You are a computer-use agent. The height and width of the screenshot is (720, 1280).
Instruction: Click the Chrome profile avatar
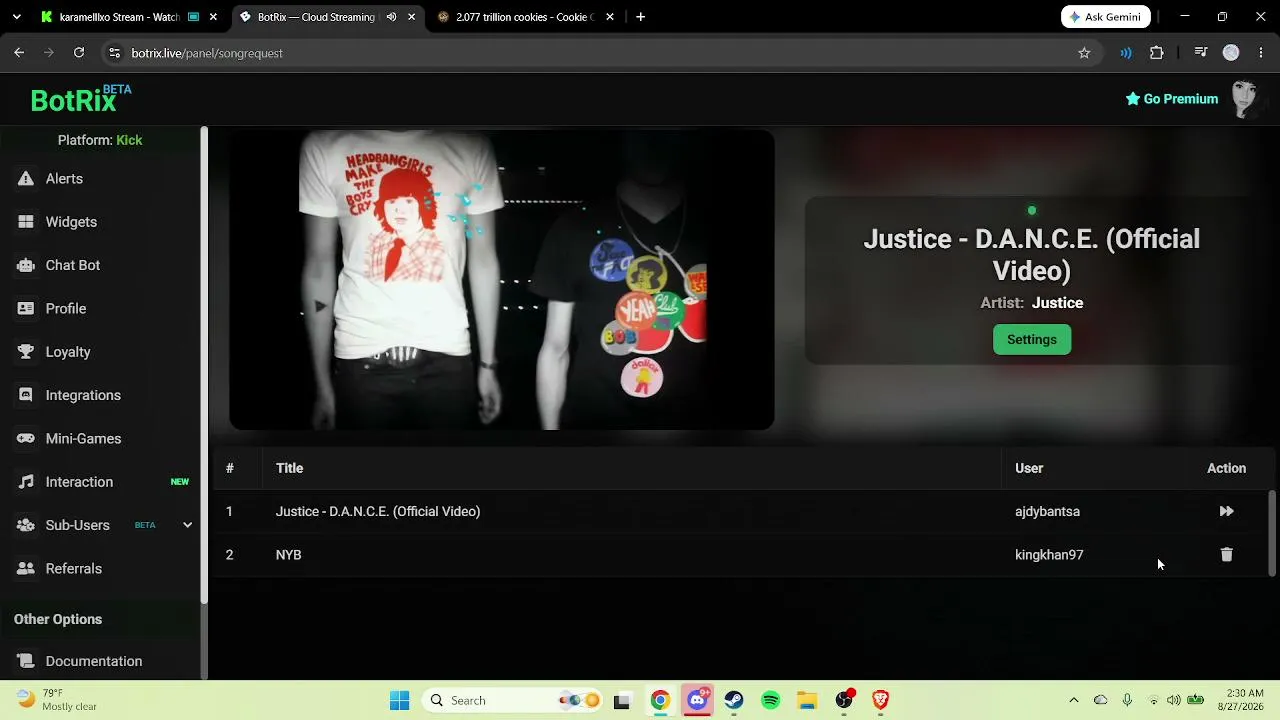(1231, 53)
